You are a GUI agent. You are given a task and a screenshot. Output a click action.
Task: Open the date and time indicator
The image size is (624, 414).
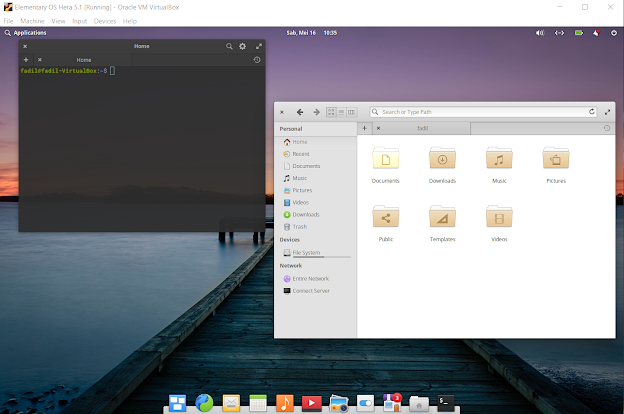[312, 33]
